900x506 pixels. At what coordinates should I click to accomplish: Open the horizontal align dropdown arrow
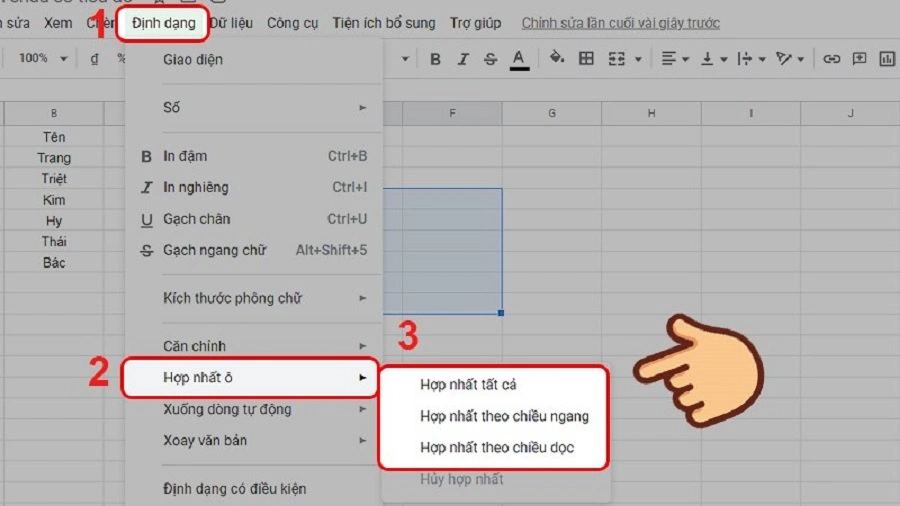[685, 59]
